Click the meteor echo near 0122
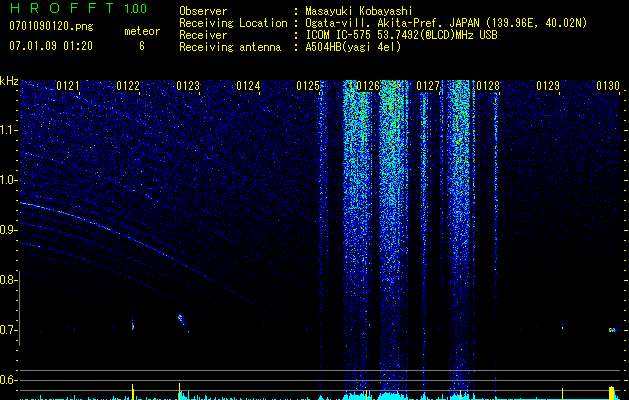Image resolution: width=629 pixels, height=400 pixels. (133, 324)
